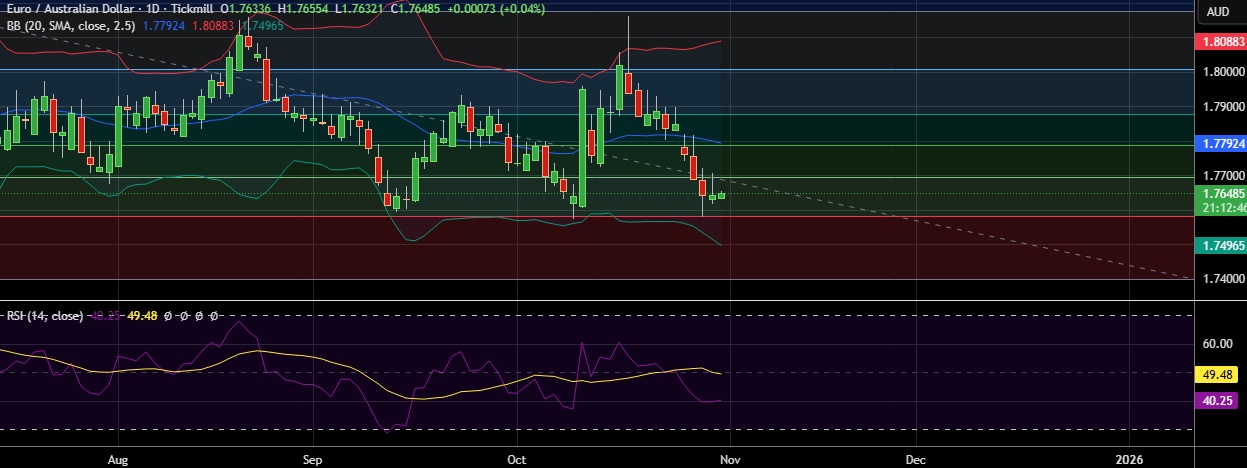Click the 1.74965 lower band price label
Screen dimensions: 1247x468
coord(1221,244)
